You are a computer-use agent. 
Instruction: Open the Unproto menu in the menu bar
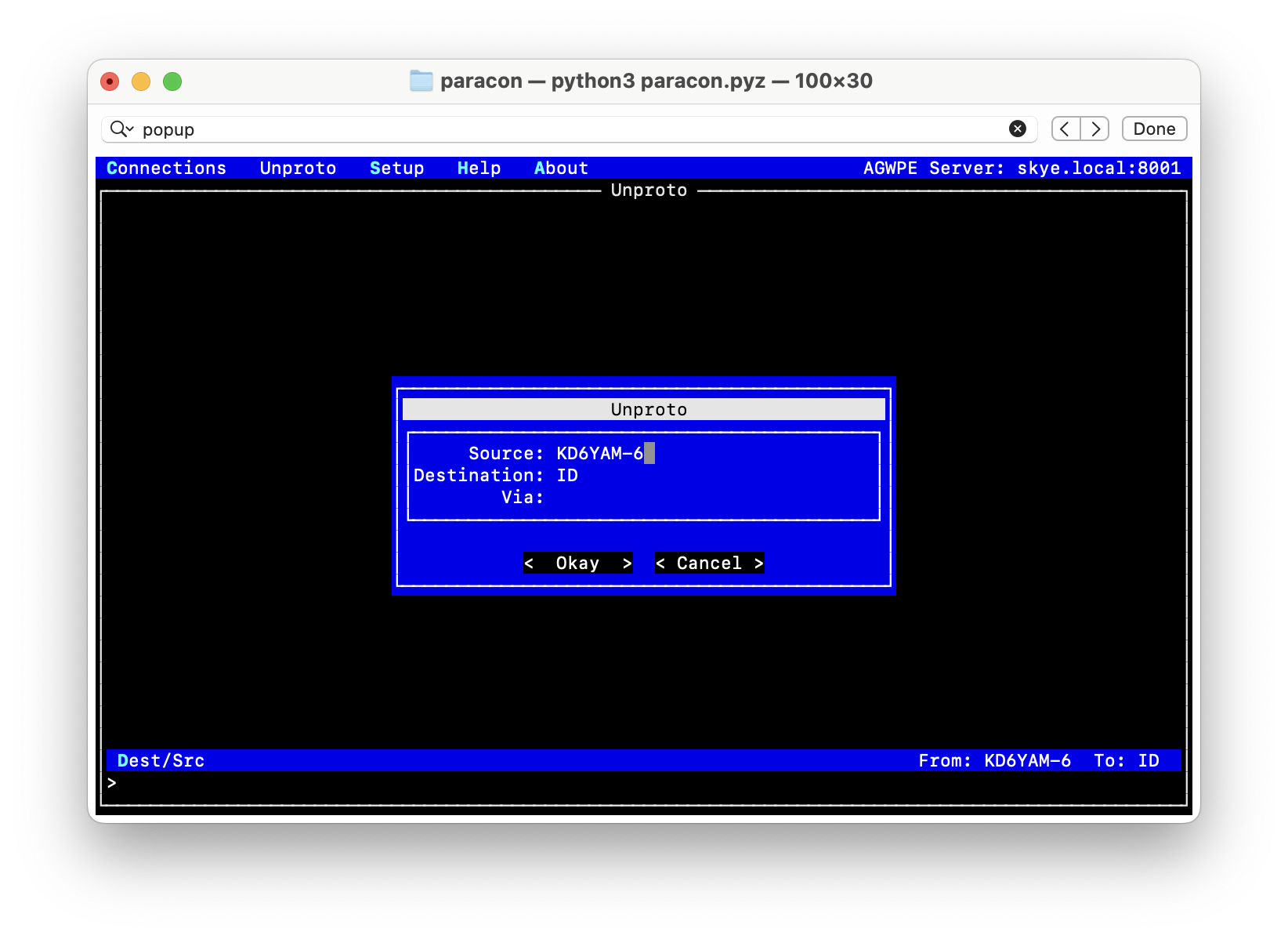point(298,168)
